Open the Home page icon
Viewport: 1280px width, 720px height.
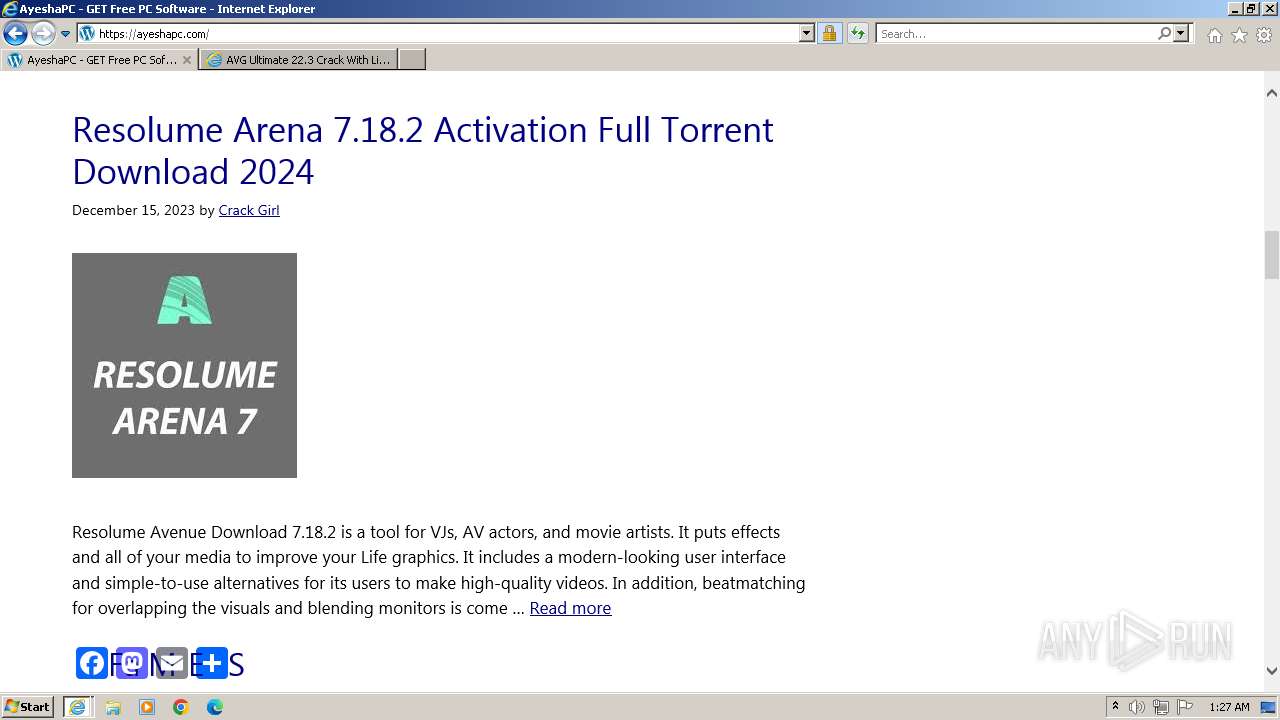click(x=1214, y=35)
